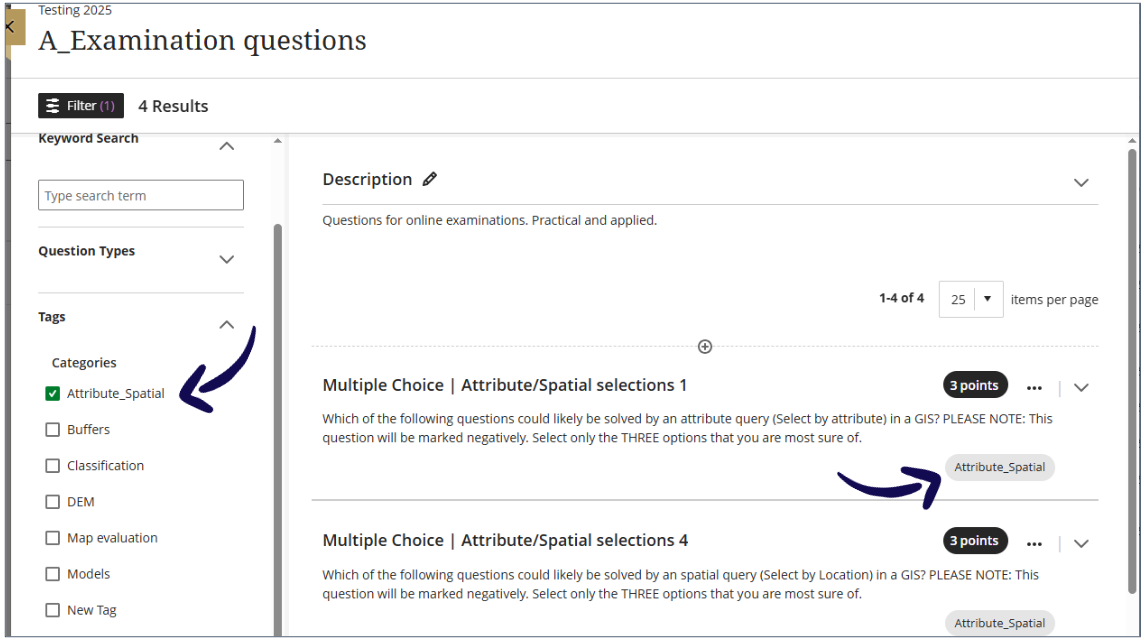This screenshot has width=1145, height=642.
Task: Check the Models tag checkbox
Action: tap(53, 573)
